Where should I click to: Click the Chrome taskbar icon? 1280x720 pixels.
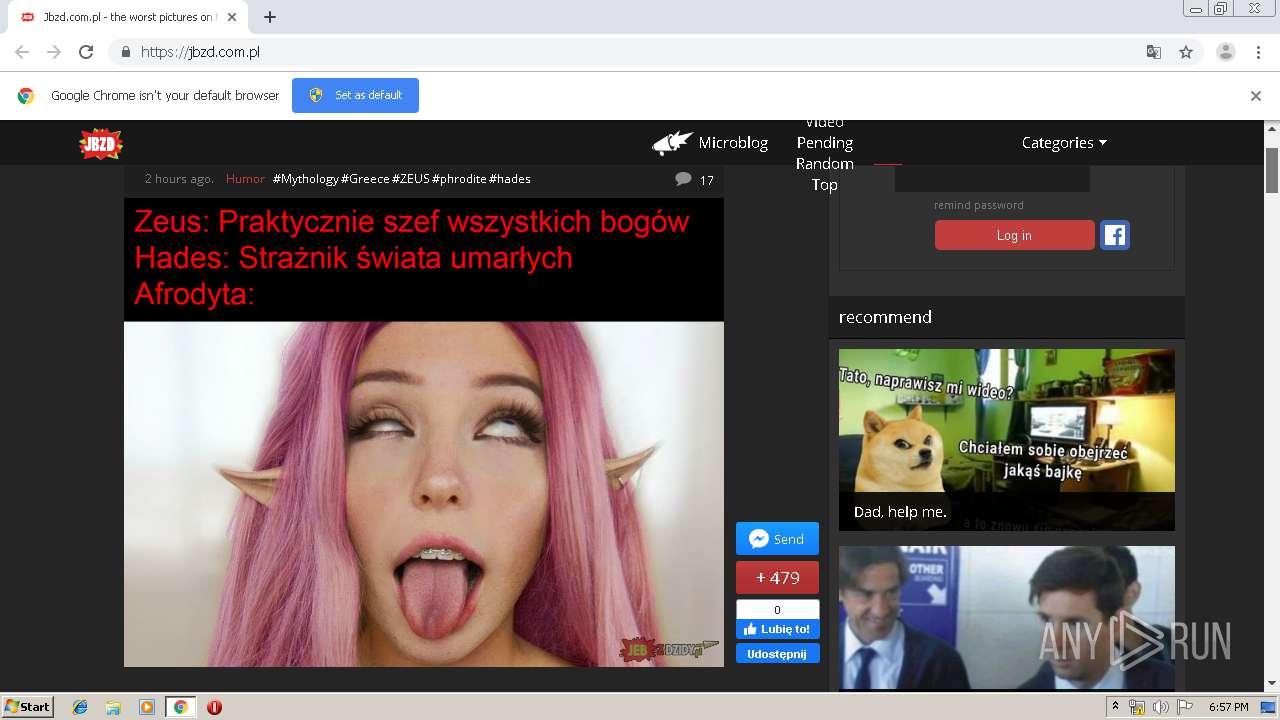tap(180, 707)
